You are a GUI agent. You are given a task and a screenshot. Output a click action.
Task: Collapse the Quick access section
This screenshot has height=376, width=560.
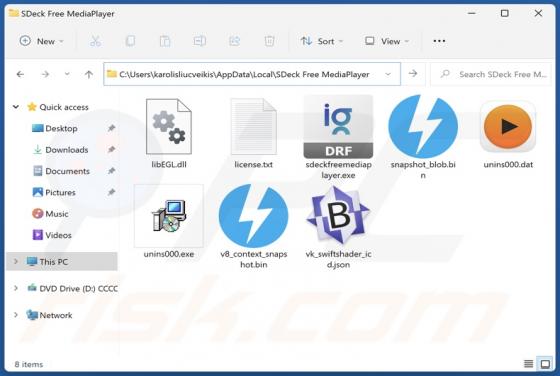pyautogui.click(x=16, y=107)
